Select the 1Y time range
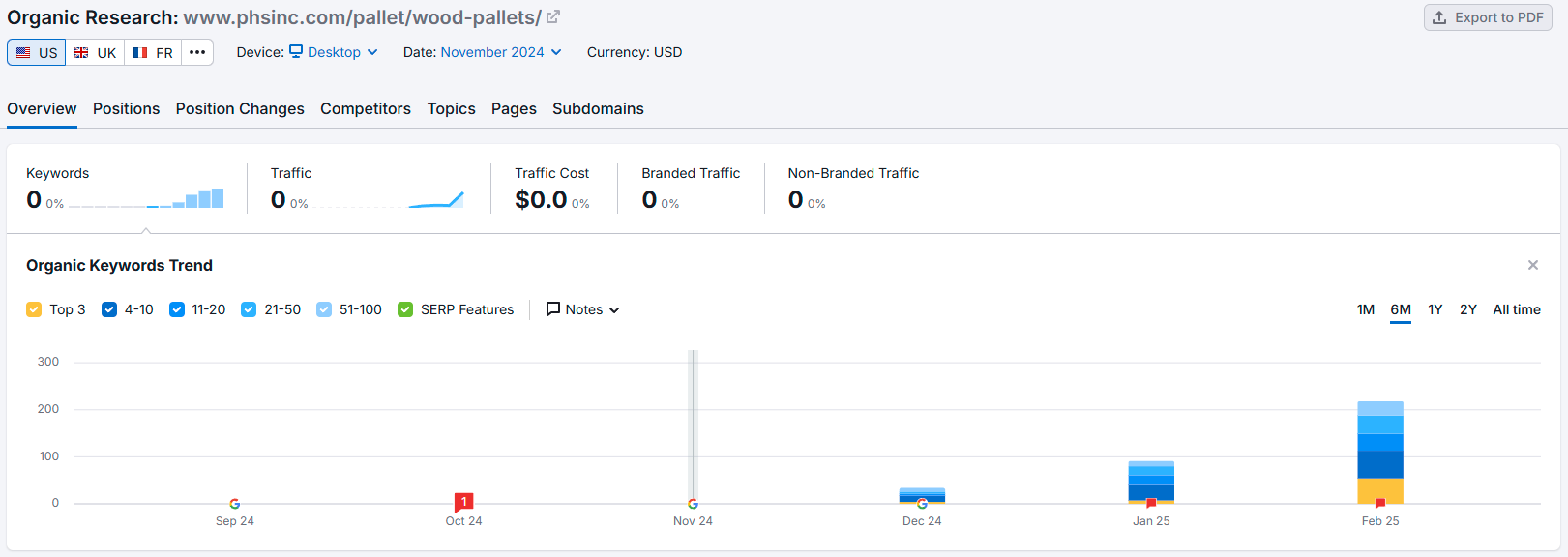Viewport: 1568px width, 557px height. click(x=1435, y=309)
